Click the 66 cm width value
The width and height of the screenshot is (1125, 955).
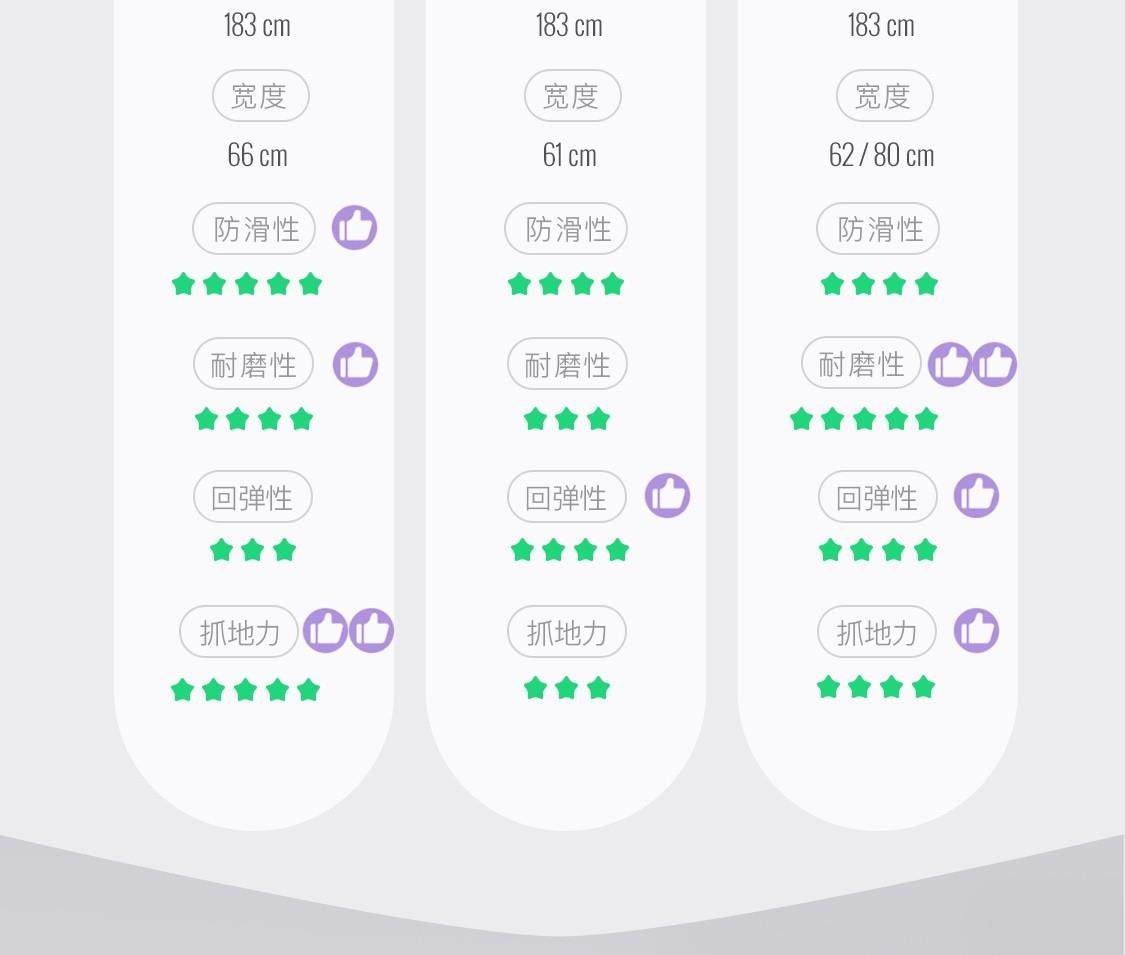[257, 155]
